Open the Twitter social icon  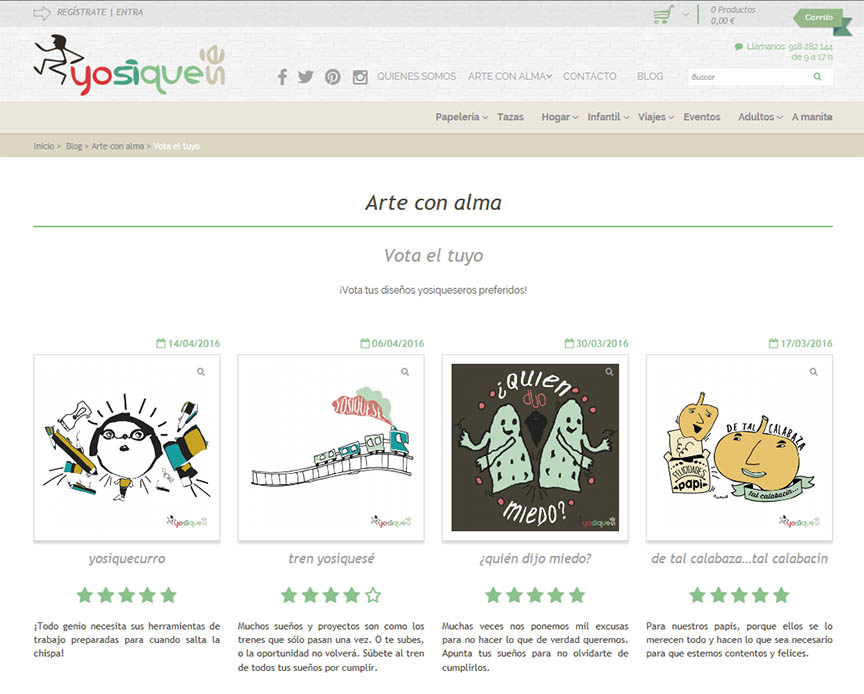(306, 76)
